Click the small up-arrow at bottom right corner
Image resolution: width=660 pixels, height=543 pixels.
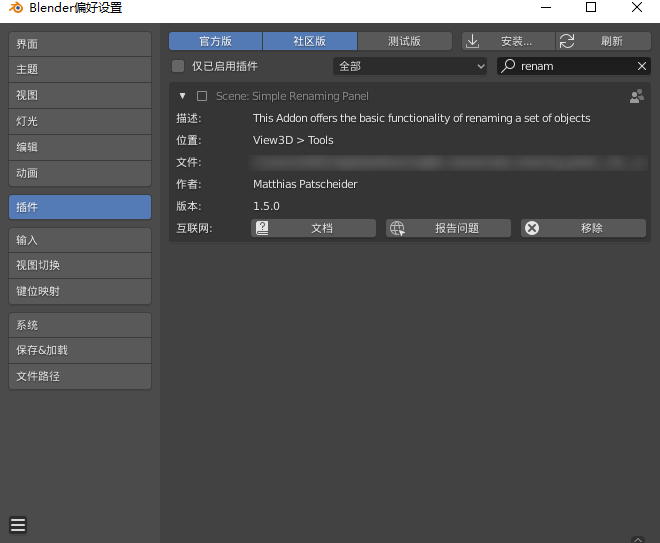pyautogui.click(x=638, y=539)
